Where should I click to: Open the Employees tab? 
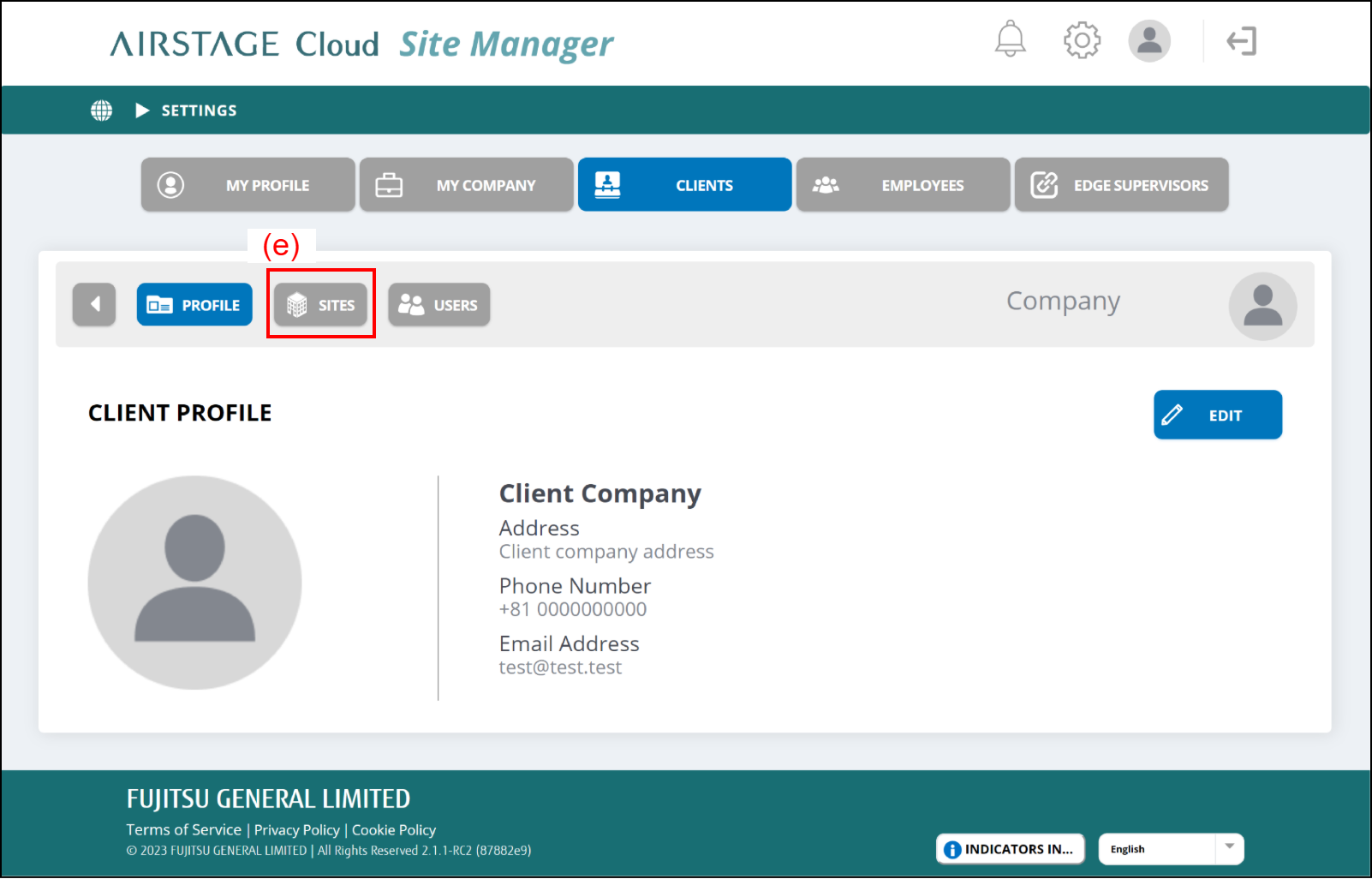click(903, 185)
